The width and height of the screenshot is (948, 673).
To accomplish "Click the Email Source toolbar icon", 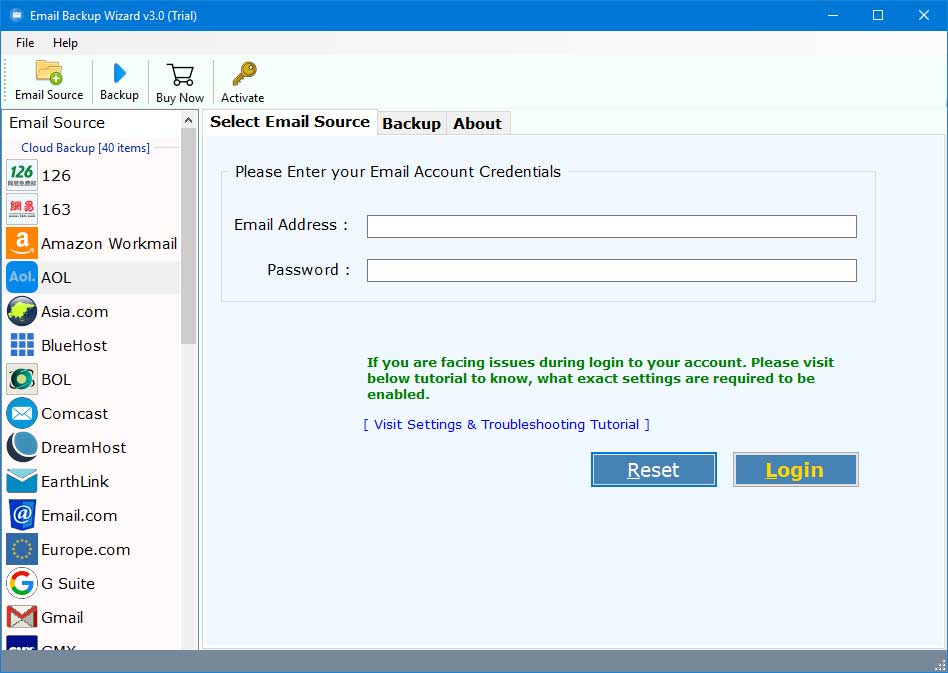I will coord(49,72).
